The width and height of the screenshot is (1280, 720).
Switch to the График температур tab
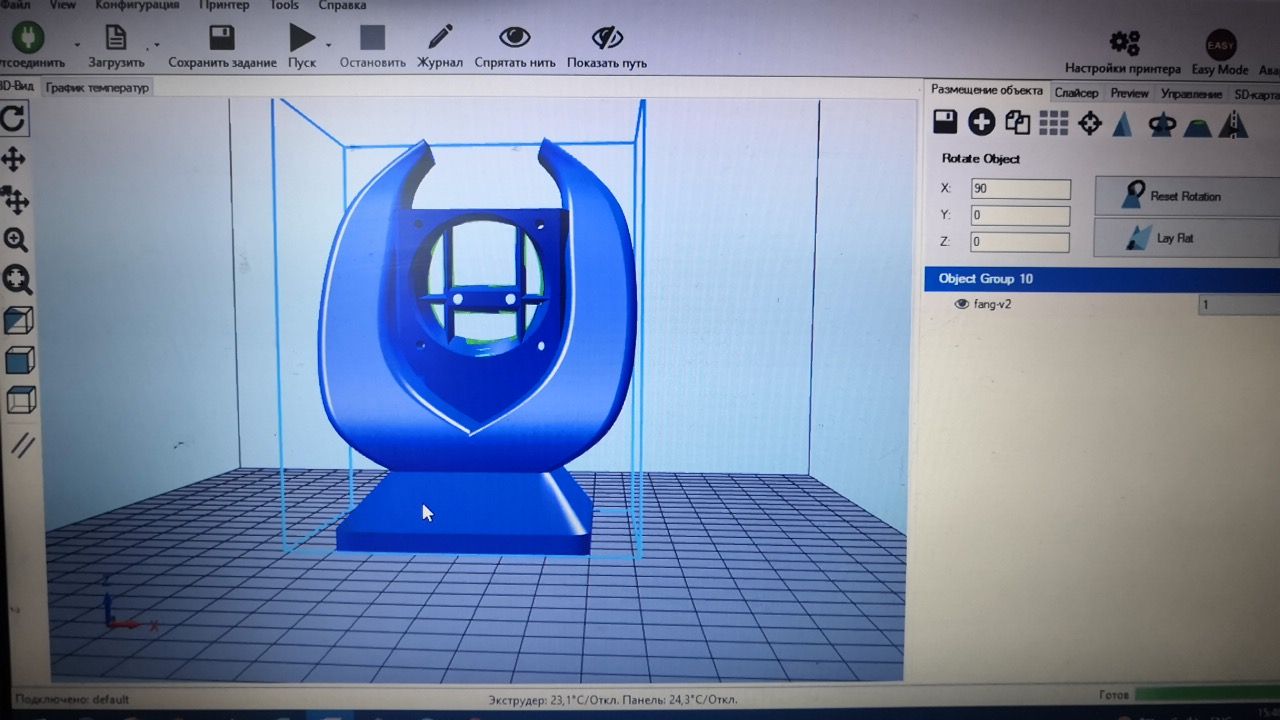coord(97,88)
